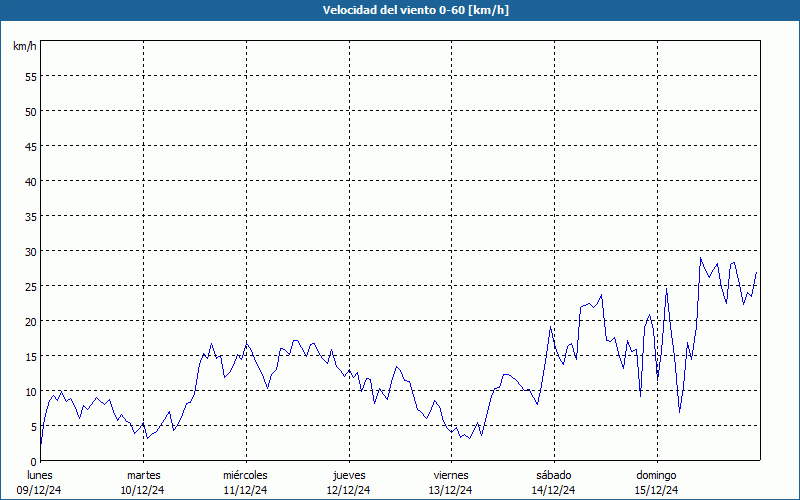
Task: Click the sábado day label
Action: click(x=554, y=475)
